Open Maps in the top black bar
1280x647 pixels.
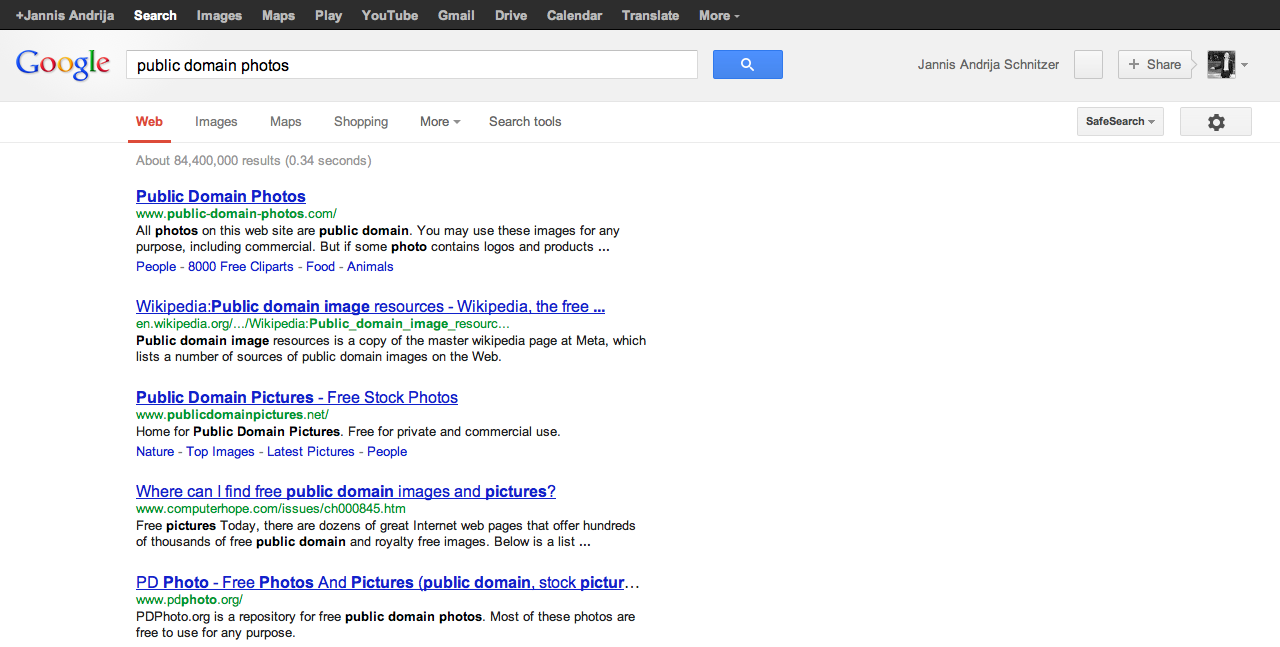(278, 15)
